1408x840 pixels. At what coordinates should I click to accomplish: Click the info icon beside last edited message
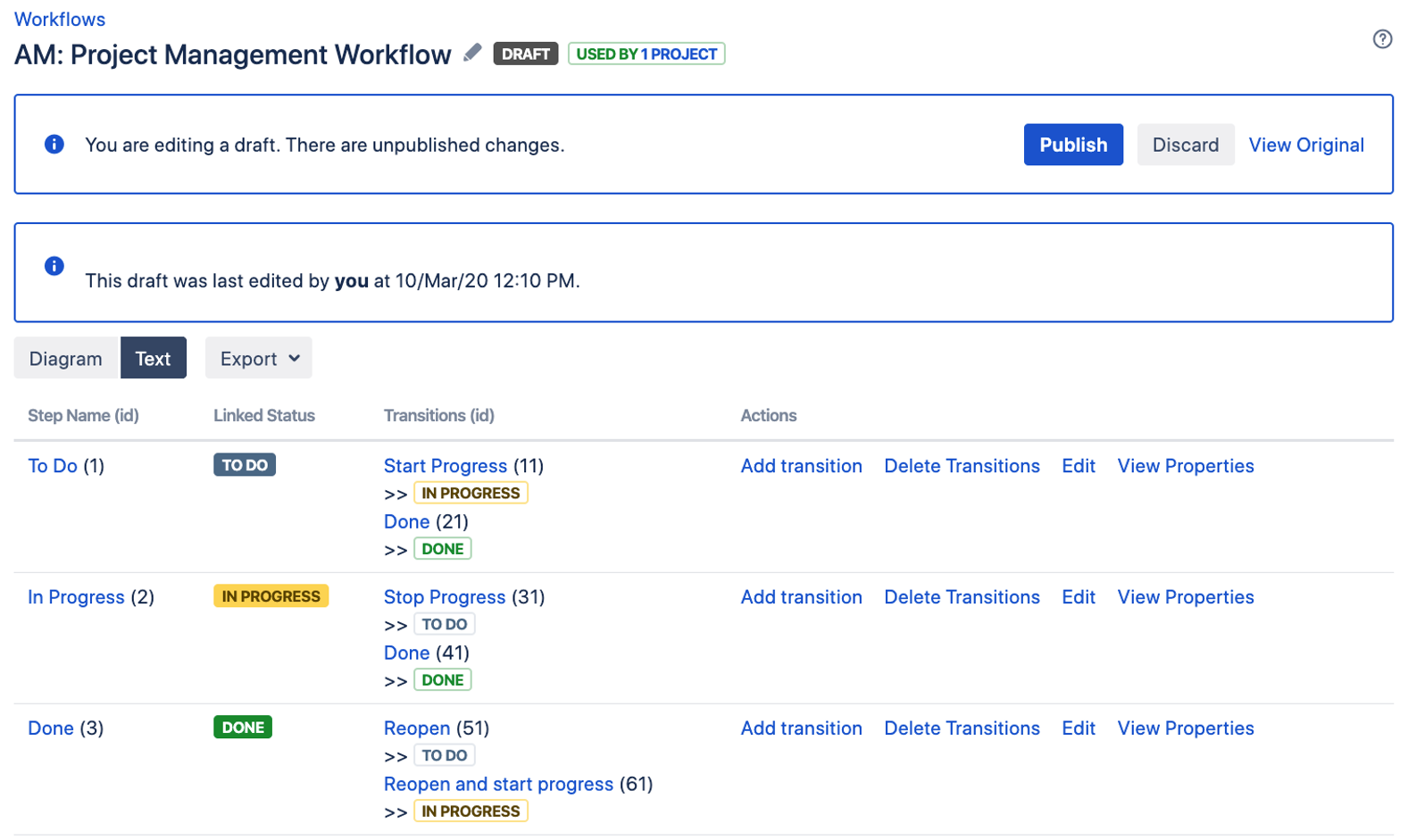click(54, 266)
